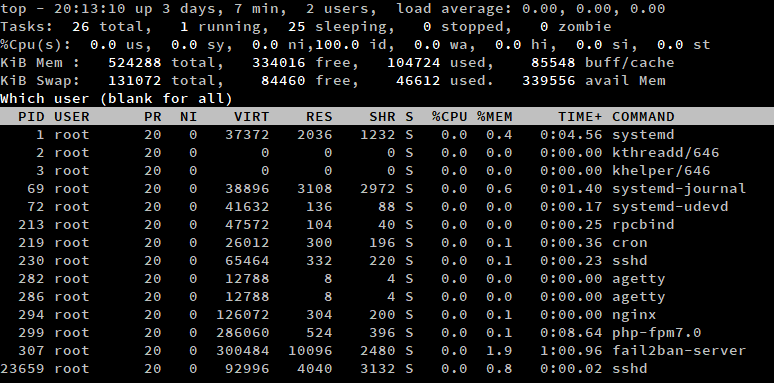Select the kthreadd/646 command
The width and height of the screenshot is (774, 383).
click(x=665, y=153)
